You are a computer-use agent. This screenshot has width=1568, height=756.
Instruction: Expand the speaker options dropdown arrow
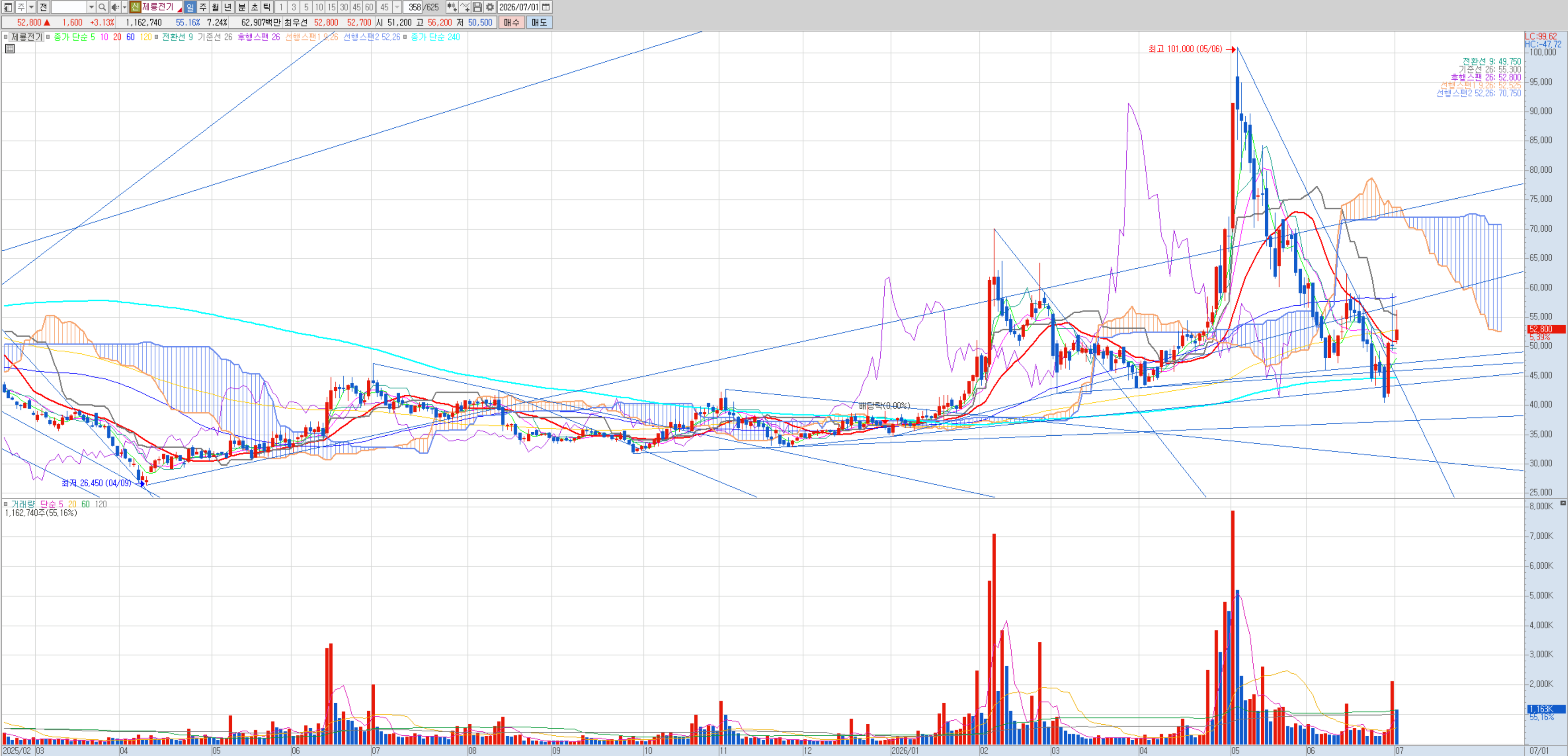click(125, 7)
